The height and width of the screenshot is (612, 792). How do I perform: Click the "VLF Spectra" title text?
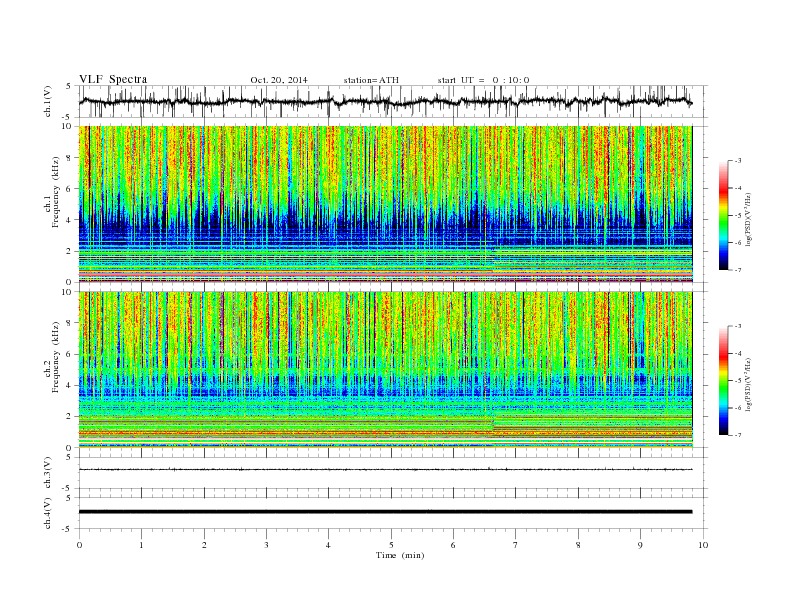pyautogui.click(x=113, y=79)
